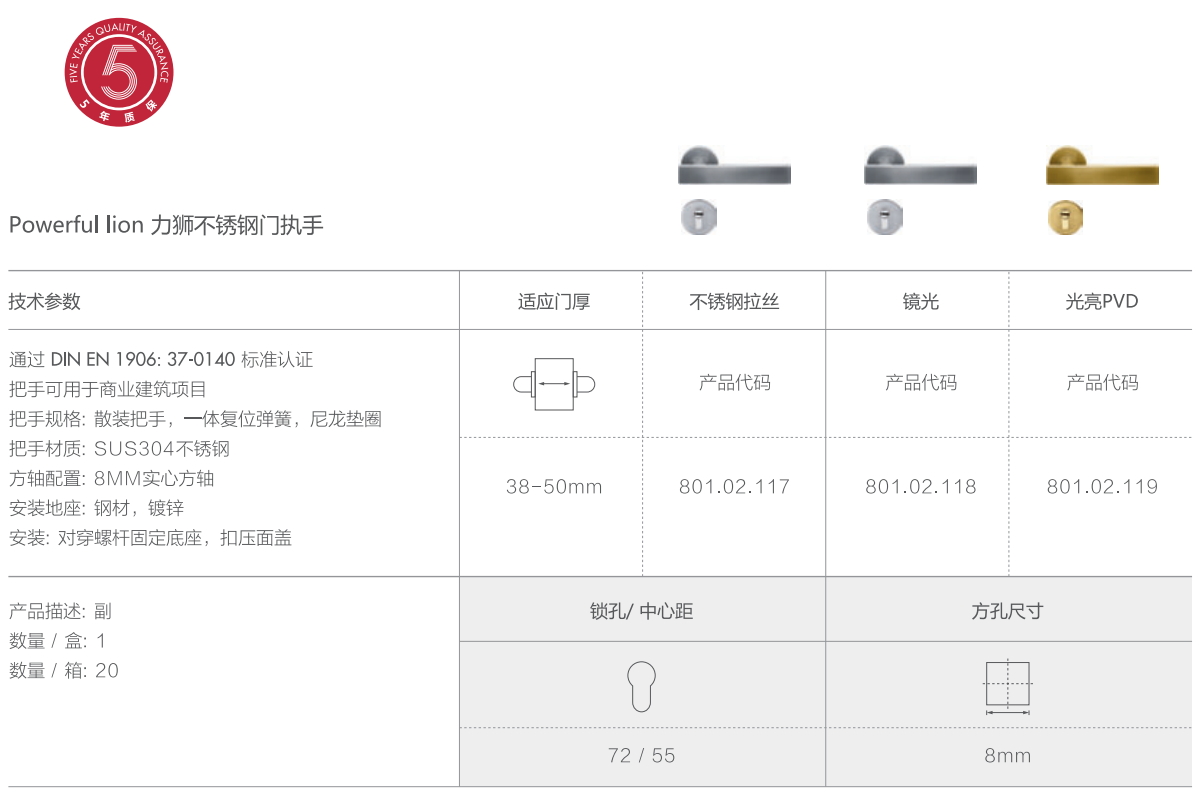Click the brushed steel keyhole escutcheon
This screenshot has height=796, width=1199.
[x=697, y=217]
